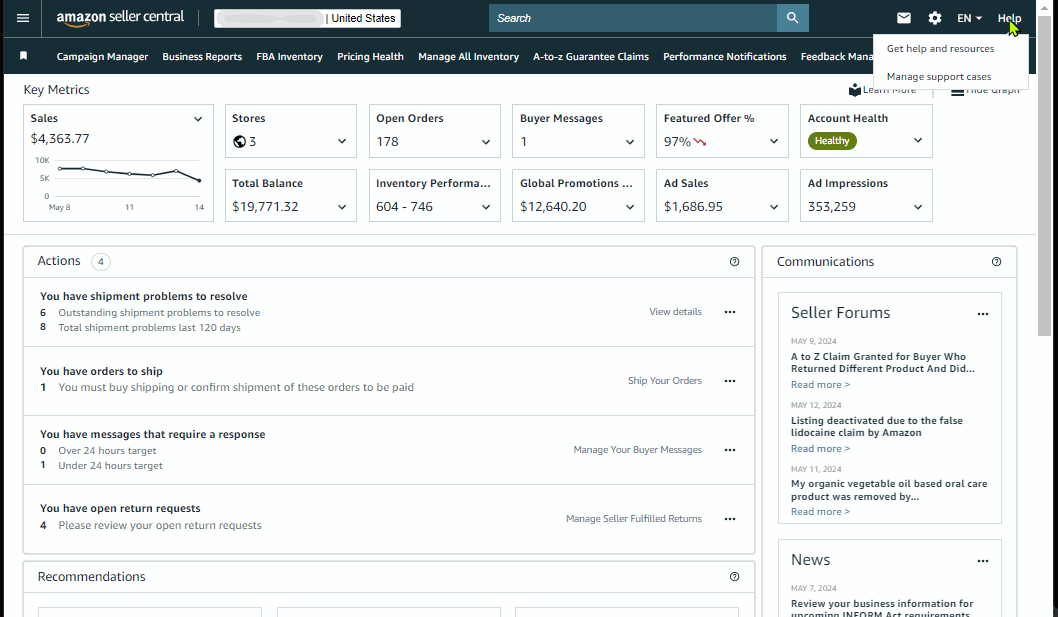Click the View details link
Screen dimensions: 1058x617
675,312
